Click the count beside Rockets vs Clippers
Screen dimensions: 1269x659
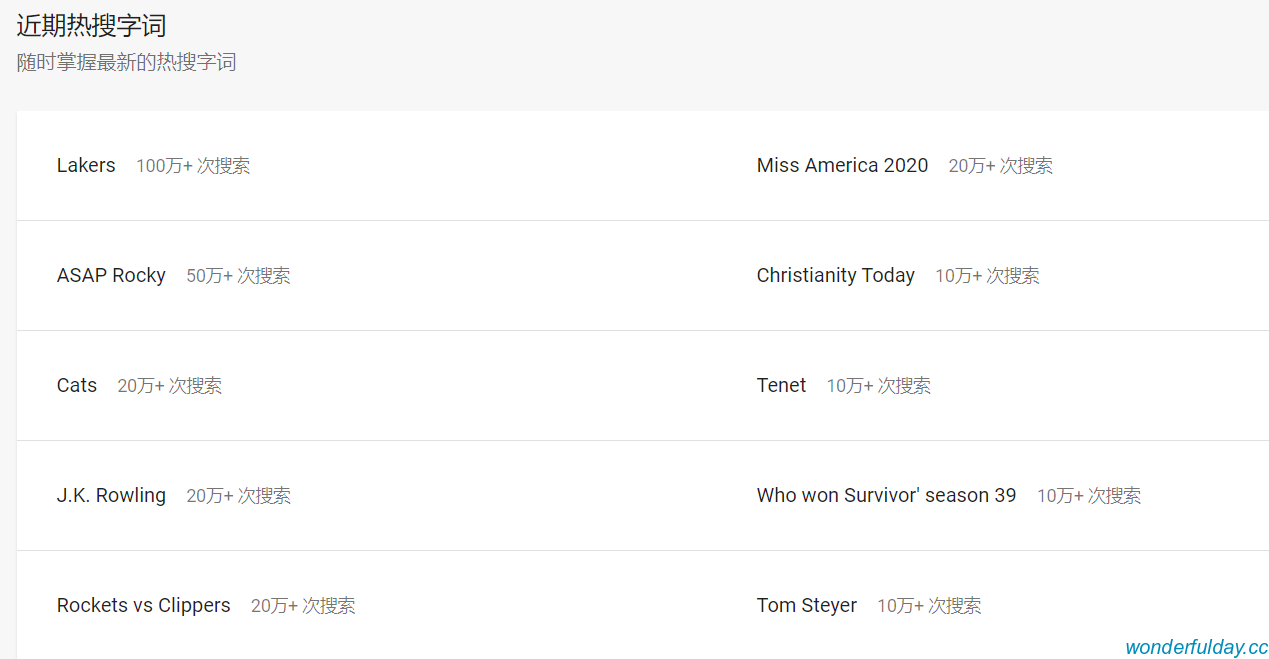pos(303,606)
